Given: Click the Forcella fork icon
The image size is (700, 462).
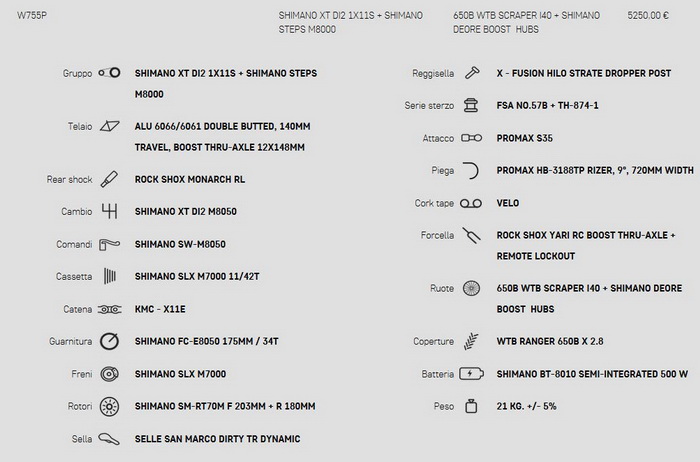Looking at the screenshot, I should click(x=471, y=235).
